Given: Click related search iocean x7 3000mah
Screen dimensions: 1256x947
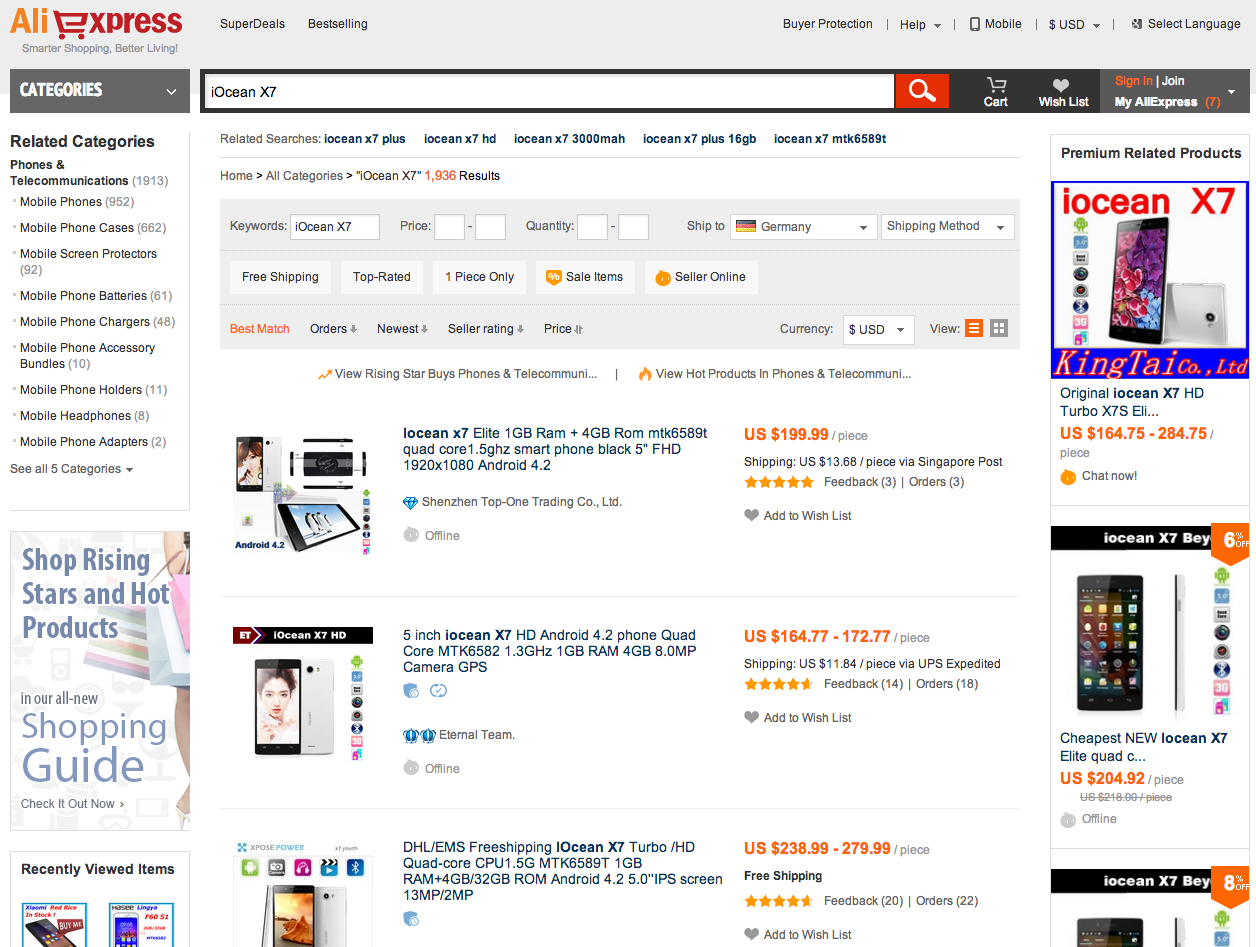Looking at the screenshot, I should [569, 139].
